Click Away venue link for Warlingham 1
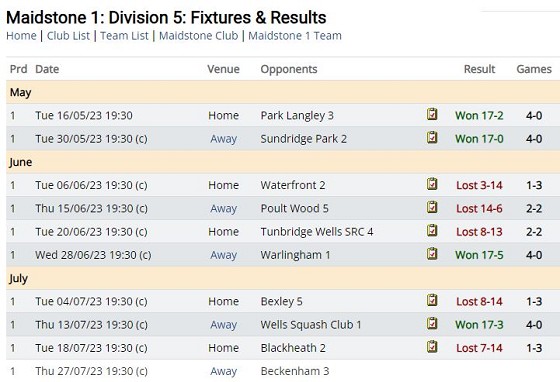The height and width of the screenshot is (382, 560). pos(224,255)
